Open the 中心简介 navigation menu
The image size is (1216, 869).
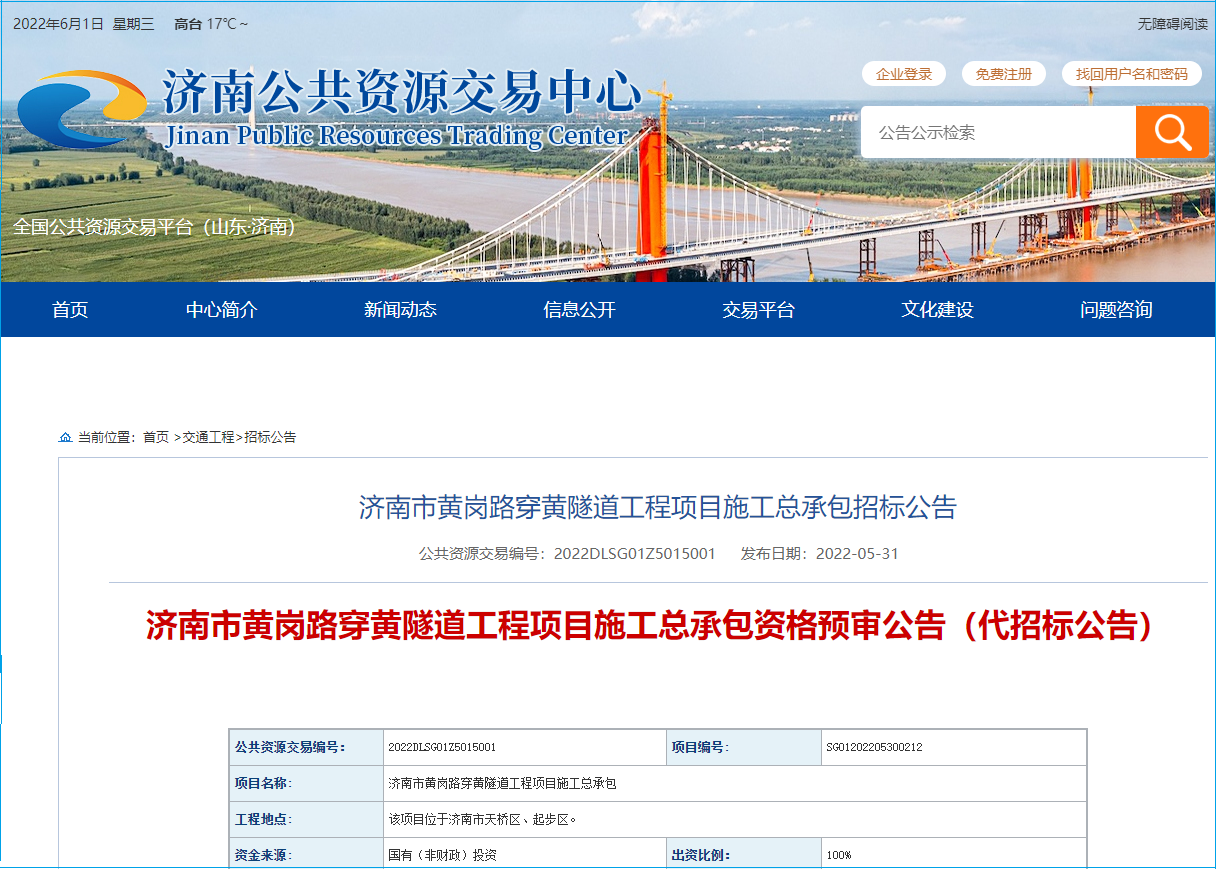pyautogui.click(x=222, y=310)
